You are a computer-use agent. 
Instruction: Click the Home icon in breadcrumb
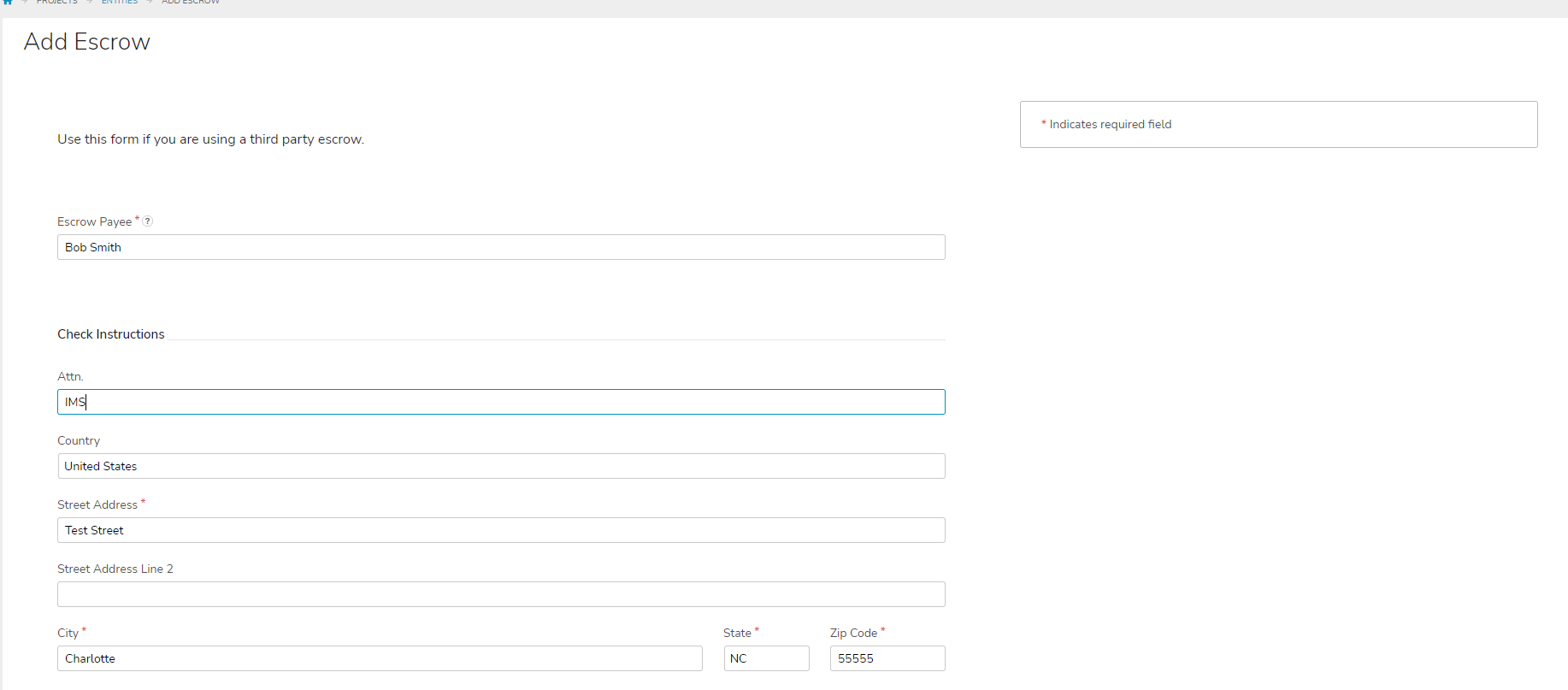(x=8, y=3)
